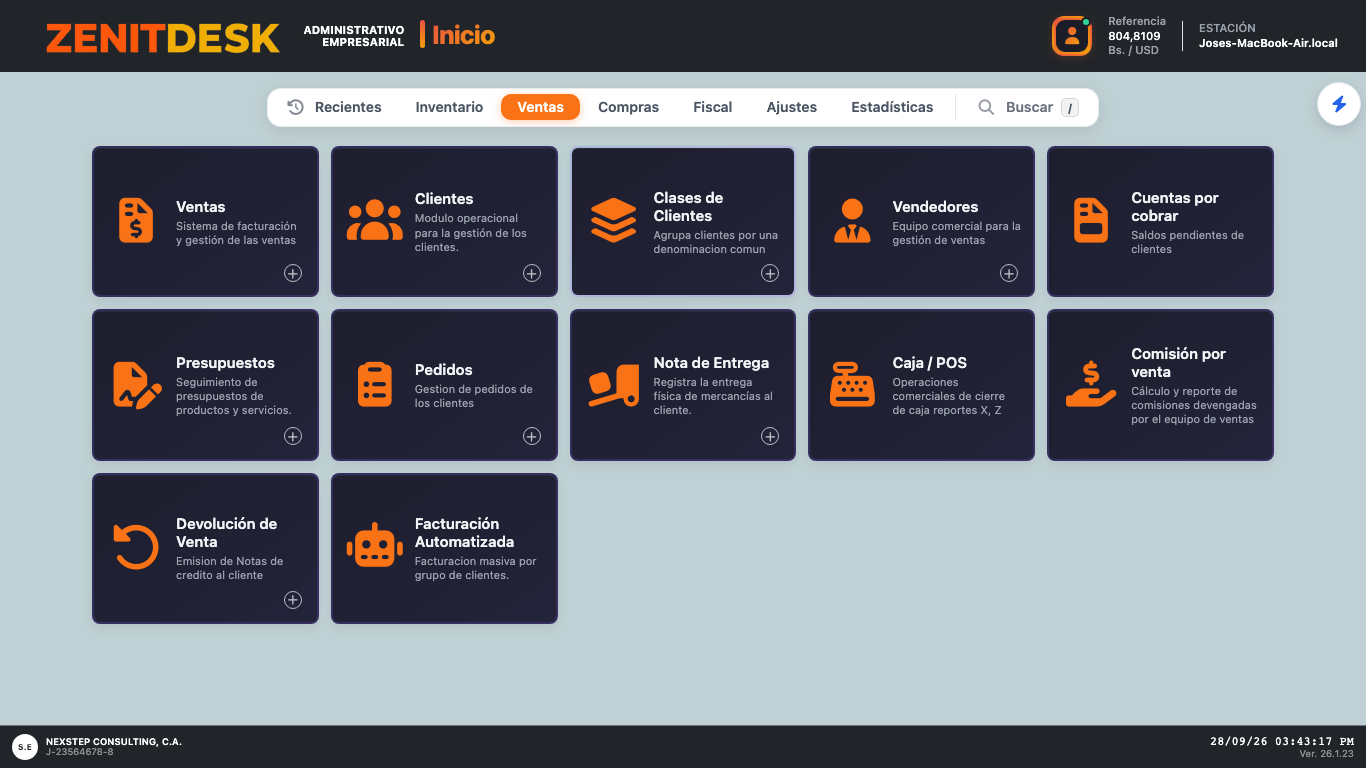The height and width of the screenshot is (768, 1366).
Task: Expand the plus icon on Ventas card
Action: click(293, 273)
